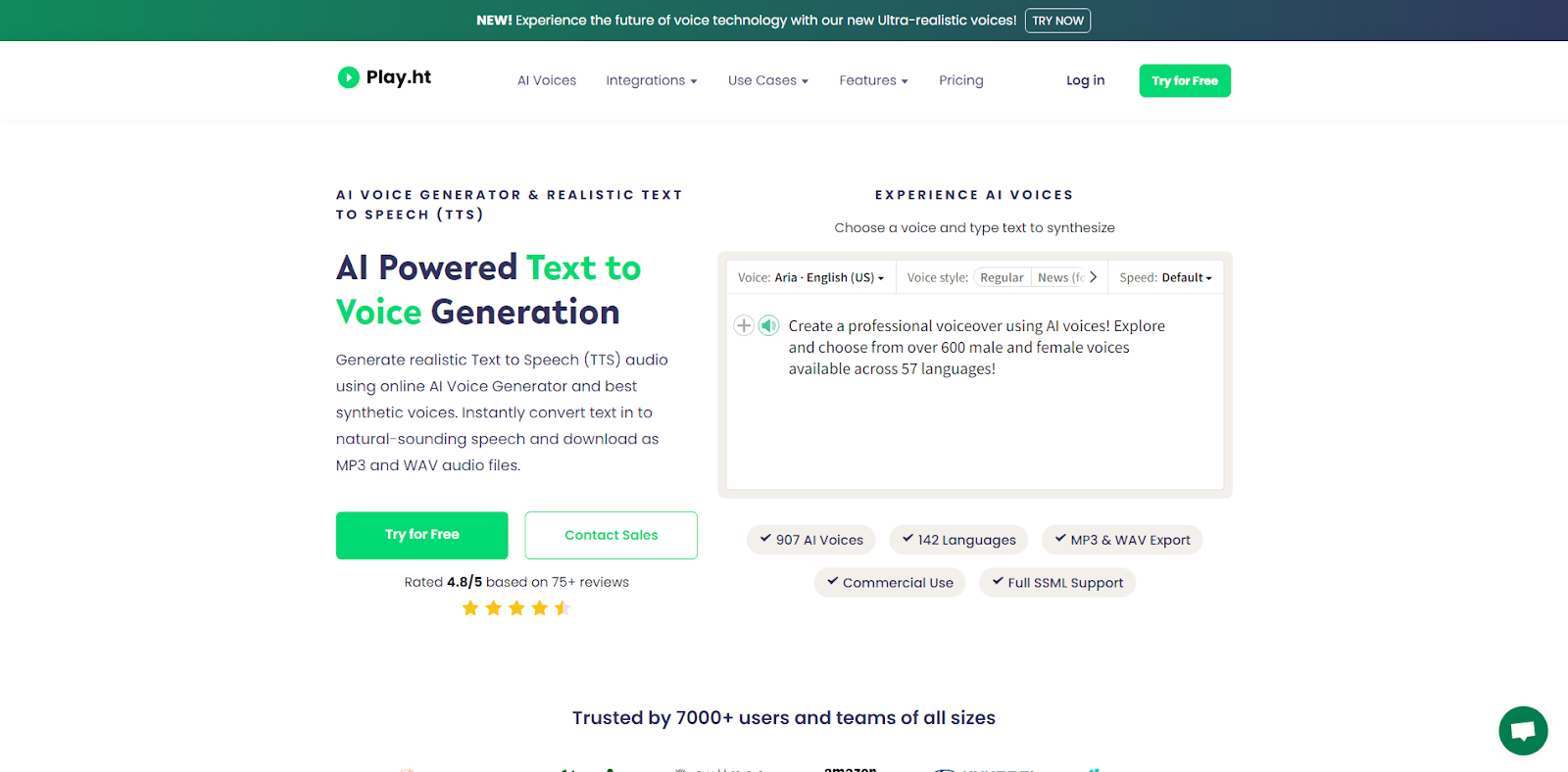Click the TRY NOW banner button
The width and height of the screenshot is (1568, 772).
1057,21
